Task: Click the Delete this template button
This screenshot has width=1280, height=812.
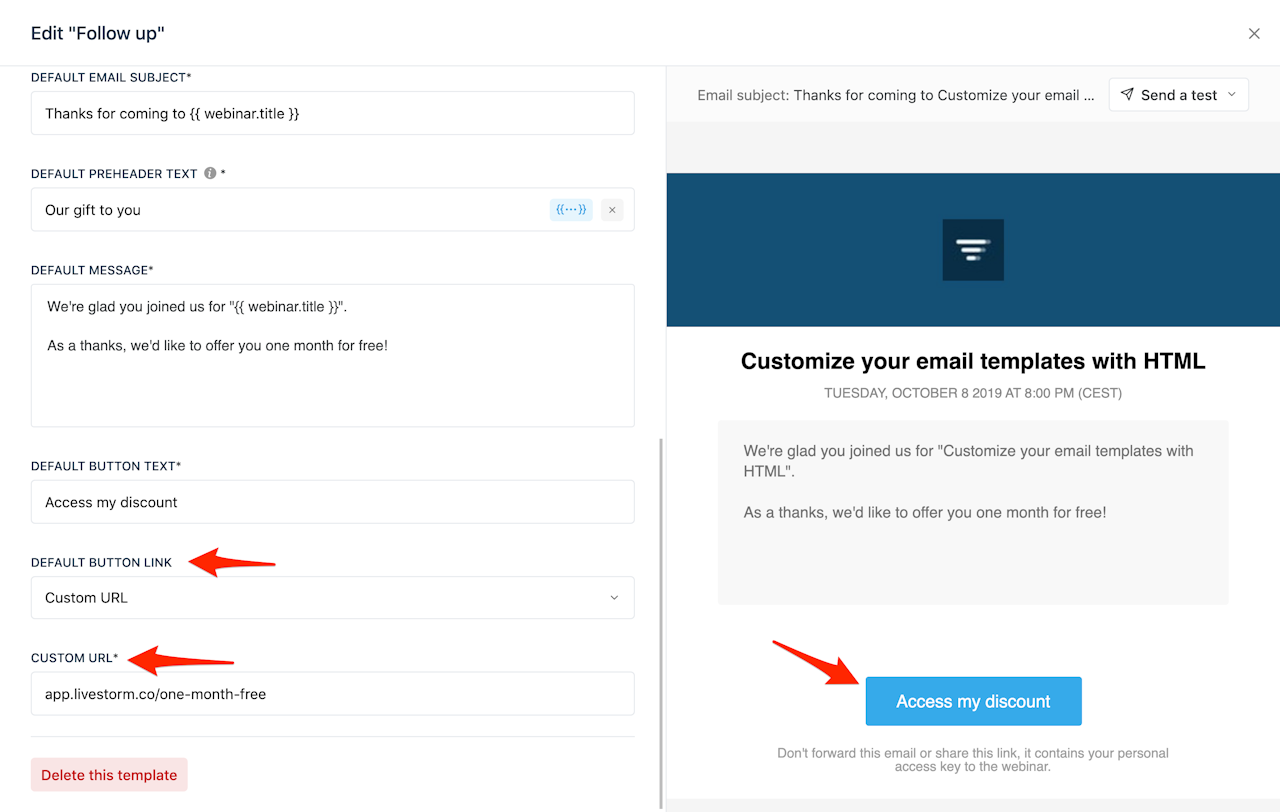Action: tap(109, 775)
